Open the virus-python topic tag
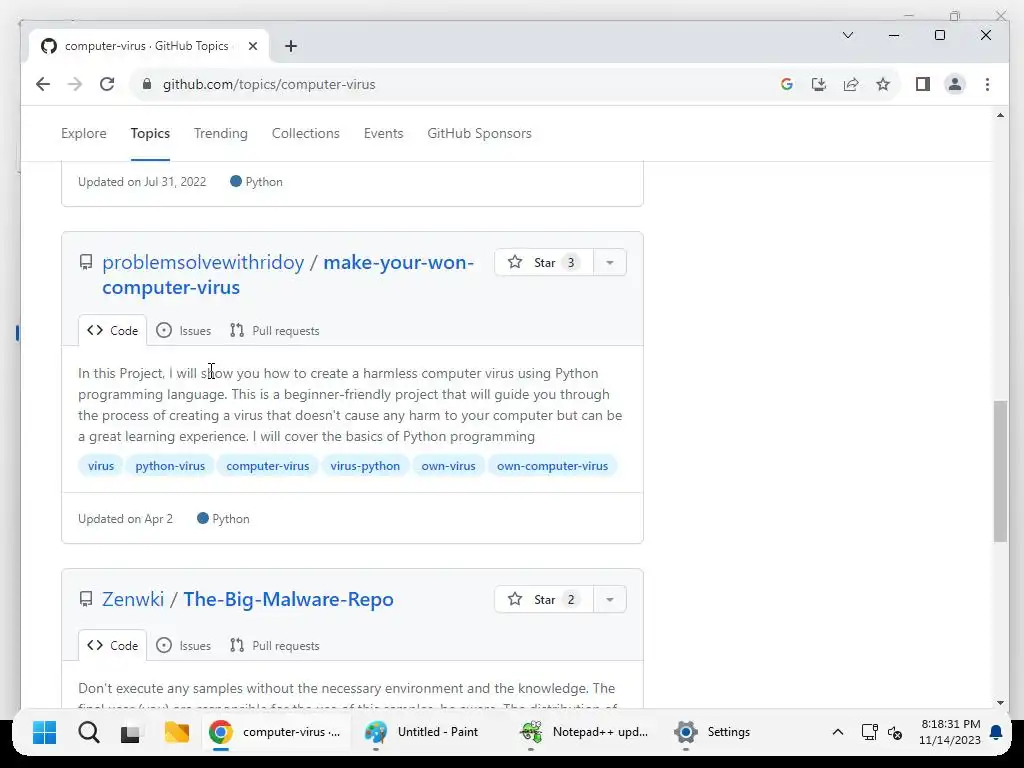This screenshot has width=1024, height=768. point(365,466)
